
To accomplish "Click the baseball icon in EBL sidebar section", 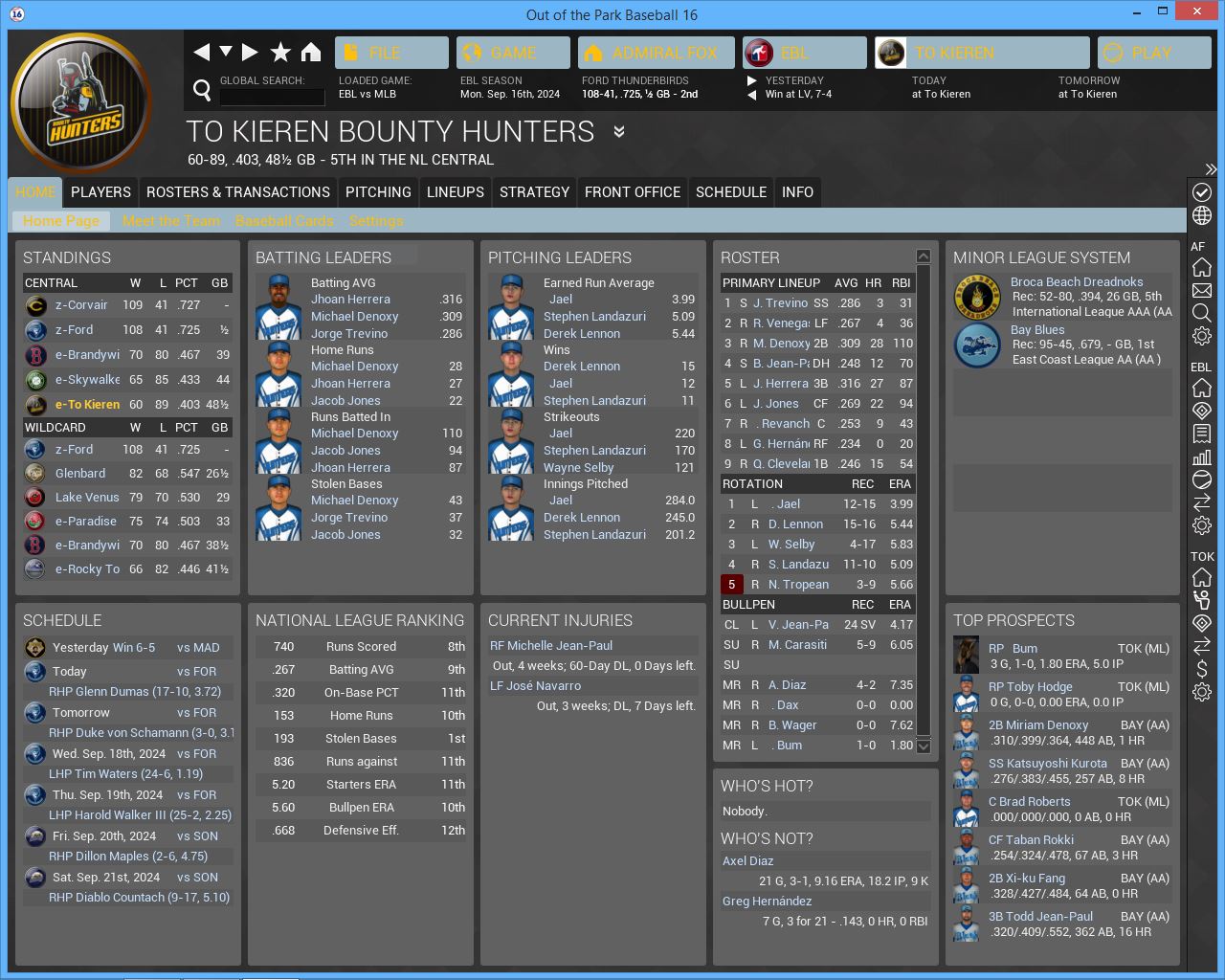I will click(x=1202, y=479).
